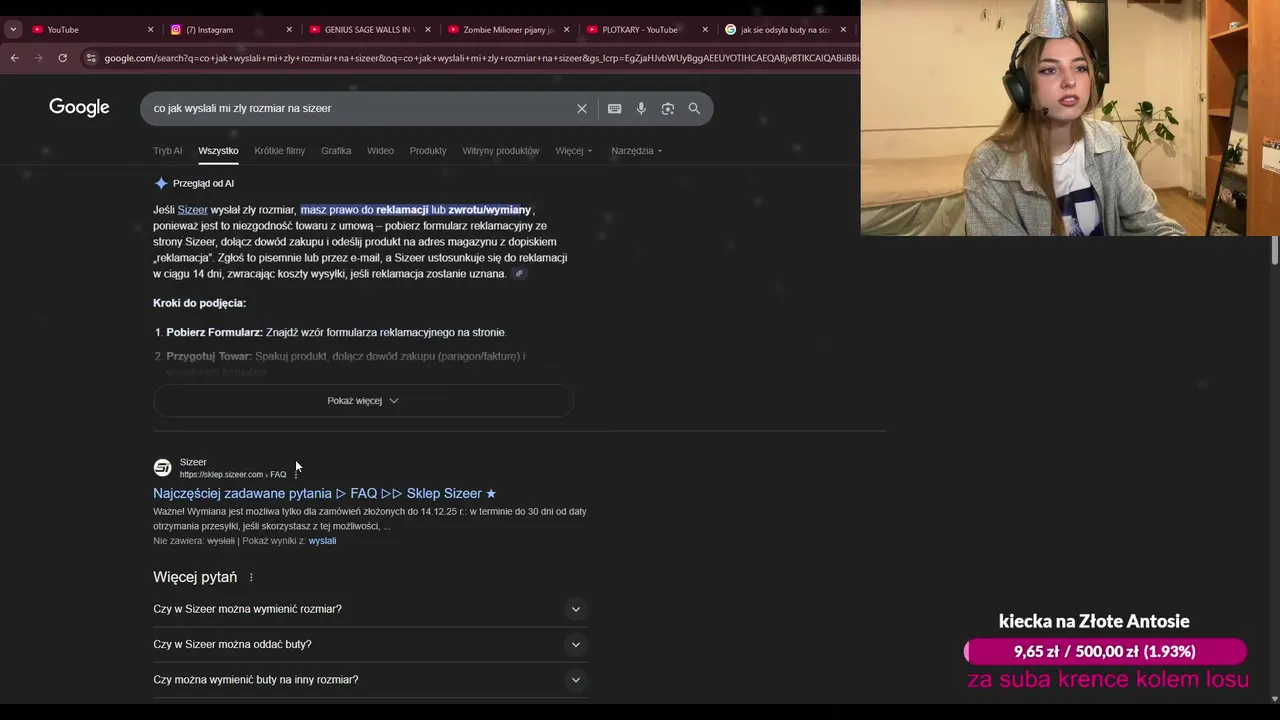Screen dimensions: 1280x720
Task: Open Tryb AI search mode
Action: tap(167, 151)
